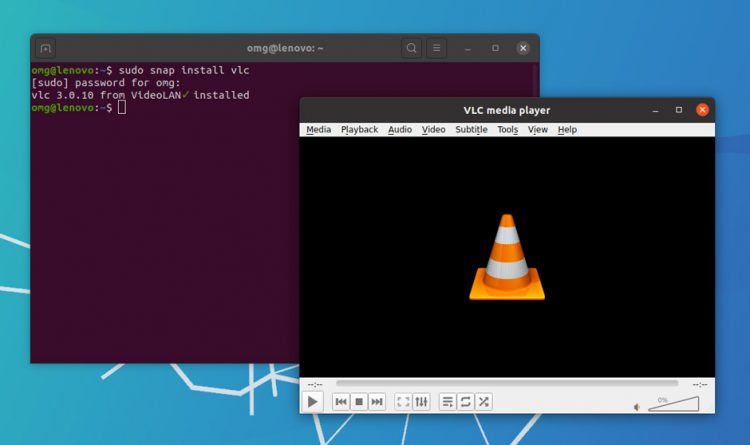Screen dimensions: 750x445
Task: Open the Audio menu
Action: 400,130
